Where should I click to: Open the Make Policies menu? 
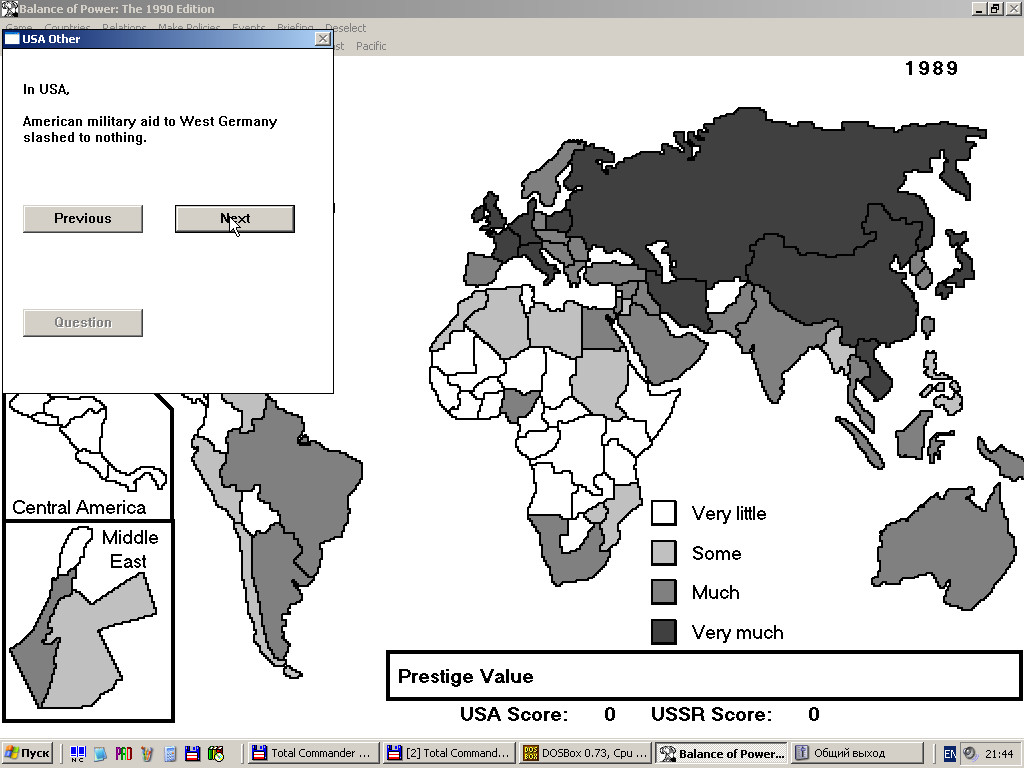tap(189, 28)
